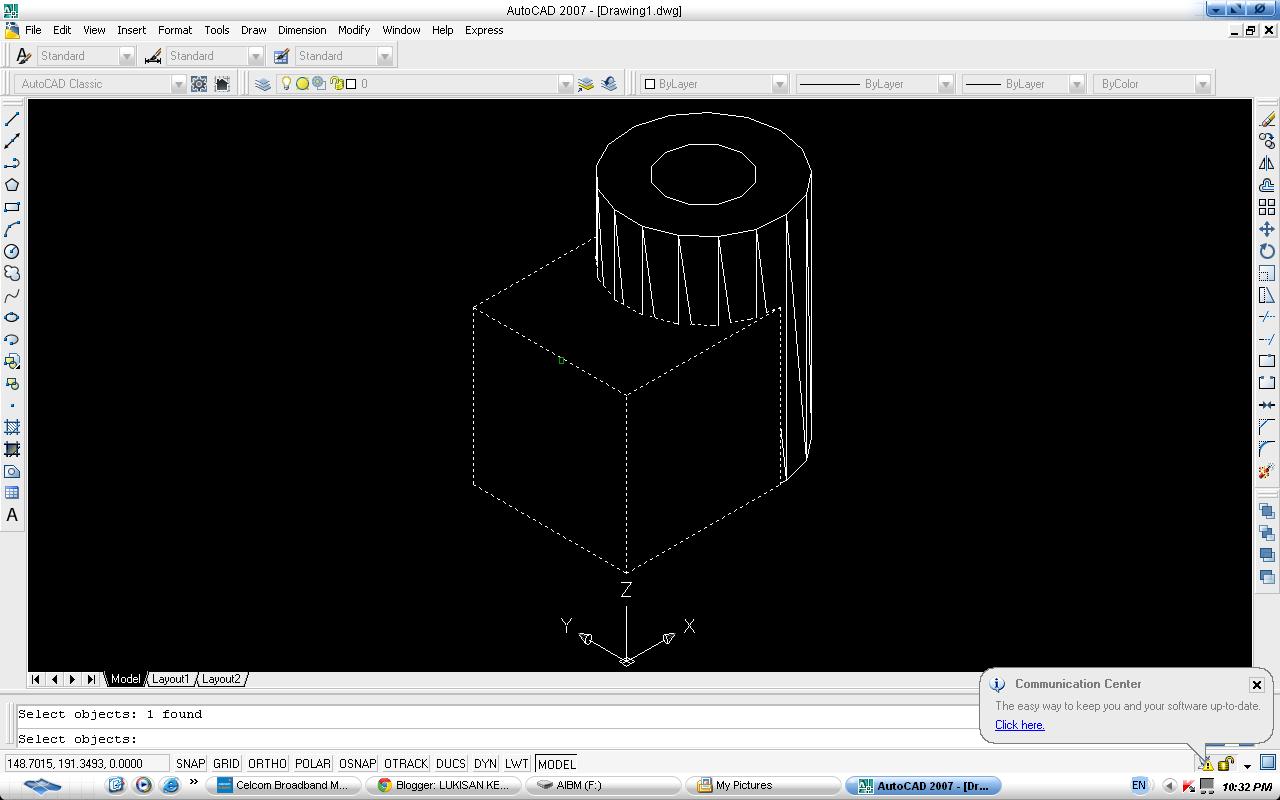Open the AutoCAD Classic workspace dropdown
Screen dimensions: 1280x800
tap(178, 84)
